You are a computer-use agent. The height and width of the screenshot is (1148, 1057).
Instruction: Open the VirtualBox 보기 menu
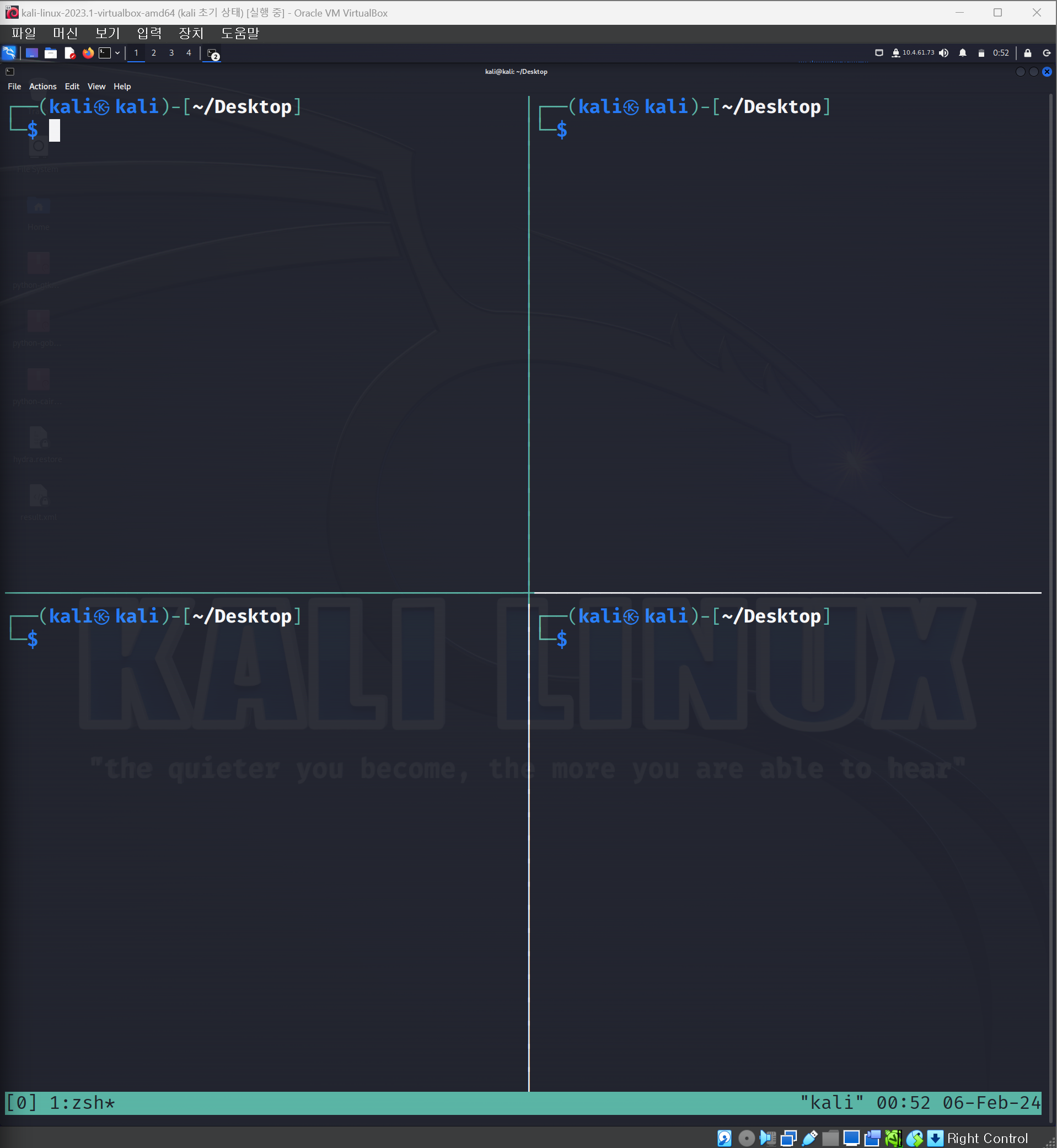[108, 33]
